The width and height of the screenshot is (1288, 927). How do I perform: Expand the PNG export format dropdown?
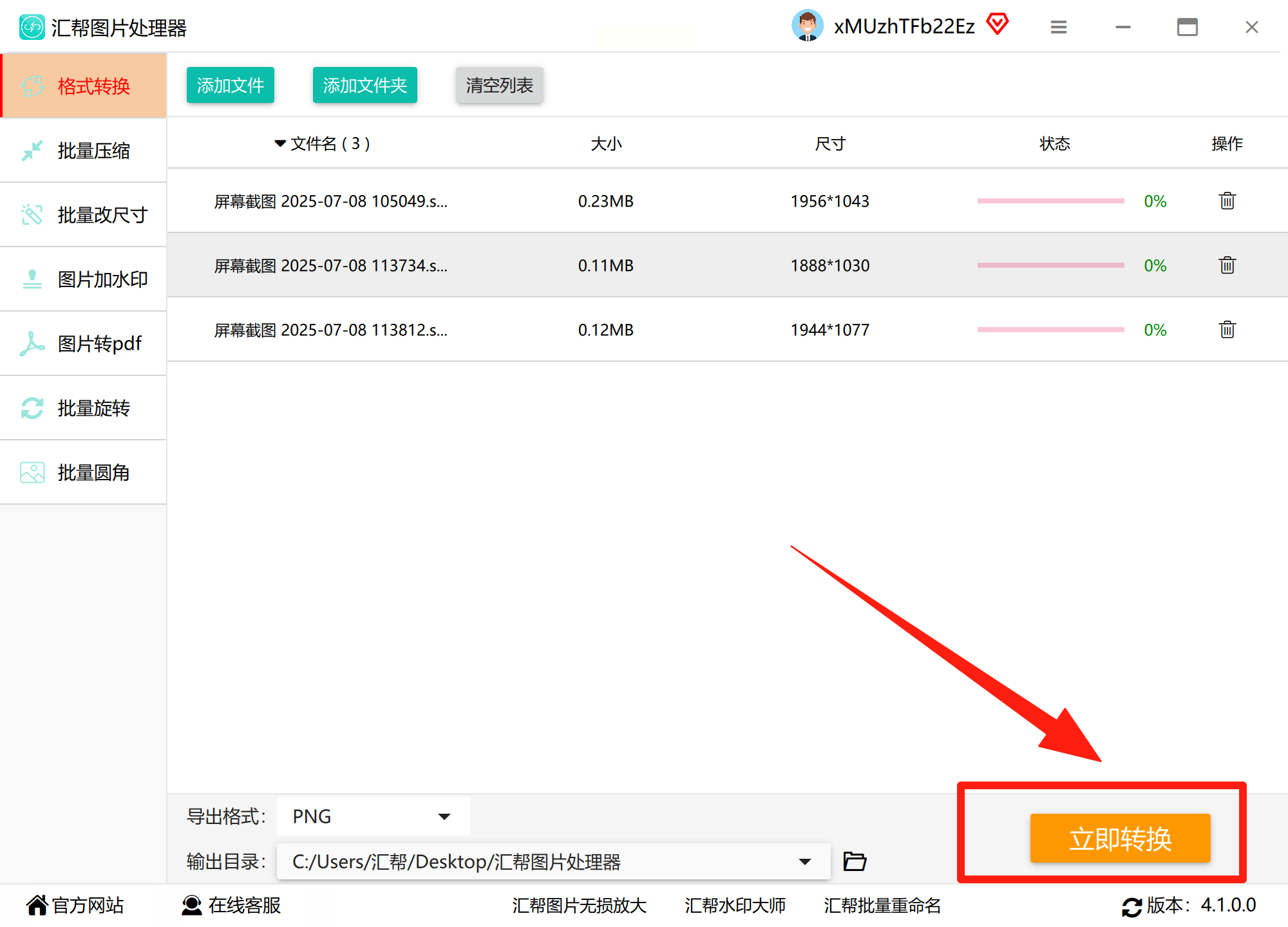click(x=444, y=816)
